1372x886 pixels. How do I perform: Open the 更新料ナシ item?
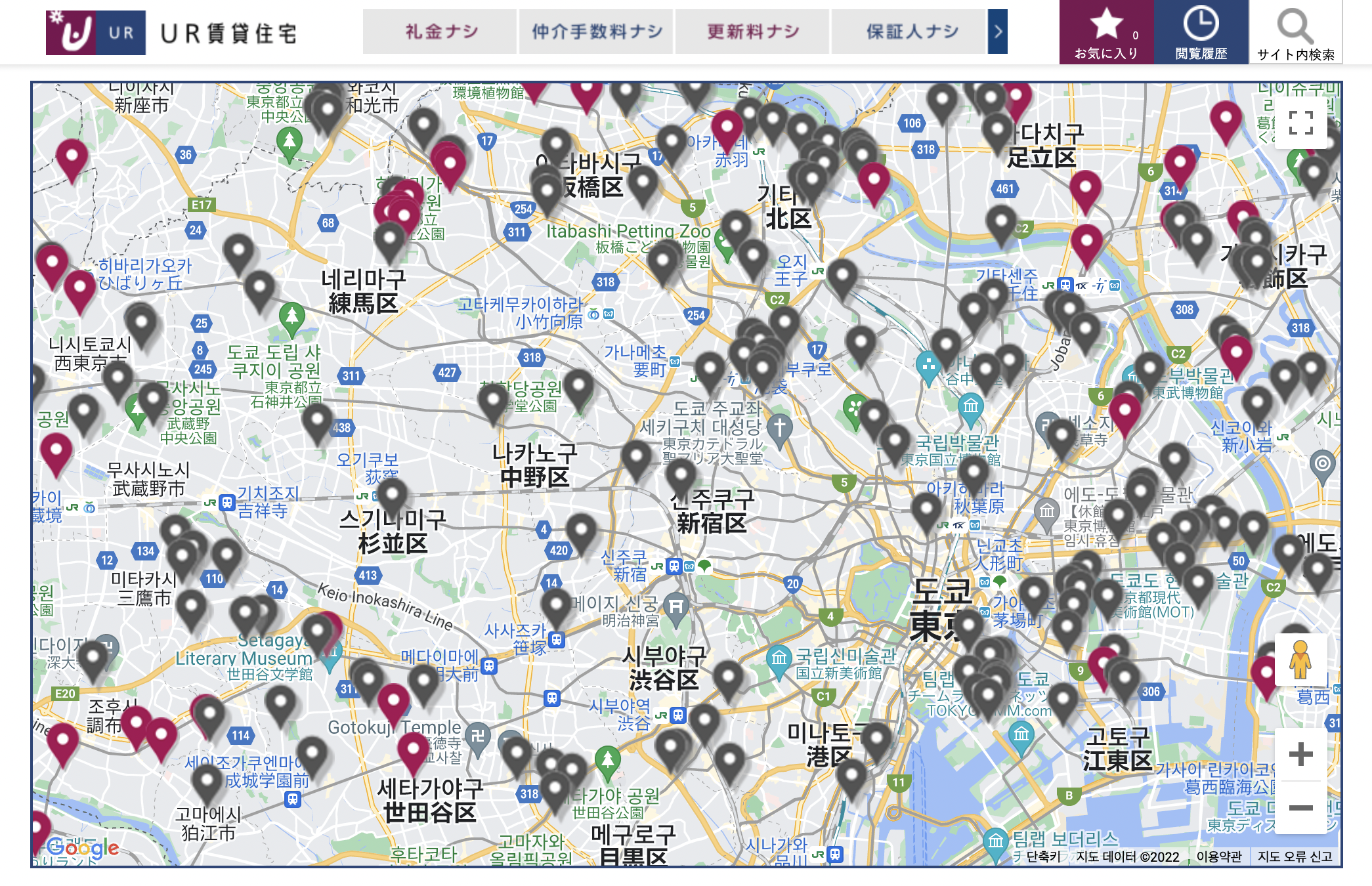pyautogui.click(x=752, y=32)
